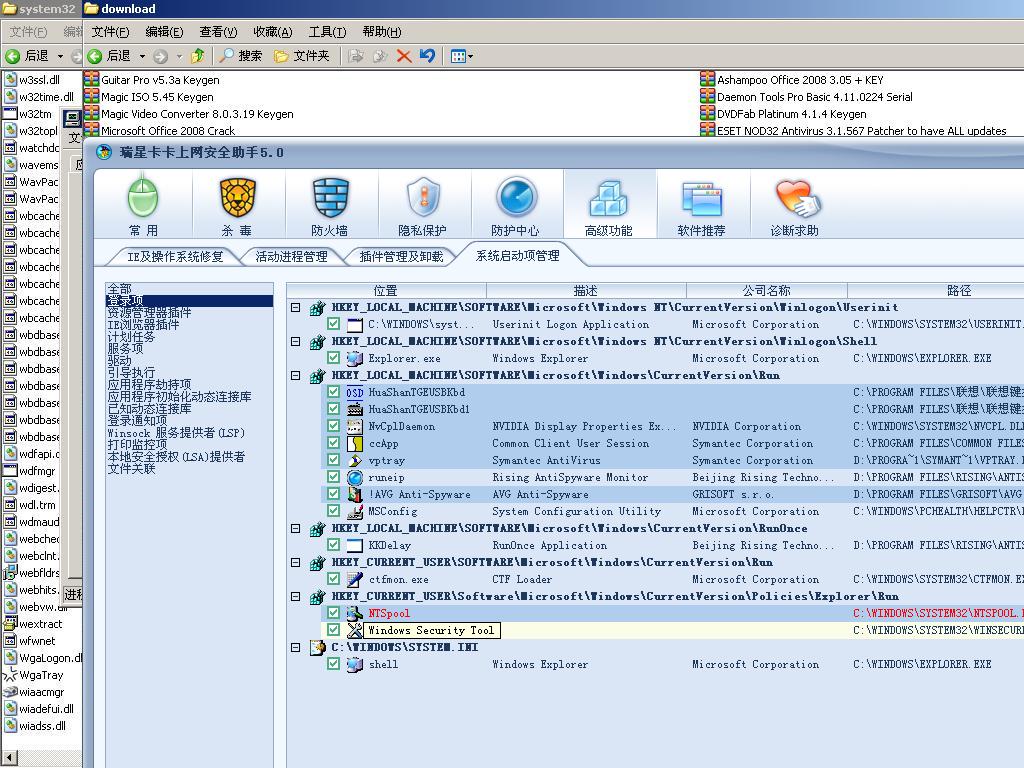This screenshot has width=1024, height=768.
Task: Open the 防火墙 firewall section
Action: click(x=330, y=205)
